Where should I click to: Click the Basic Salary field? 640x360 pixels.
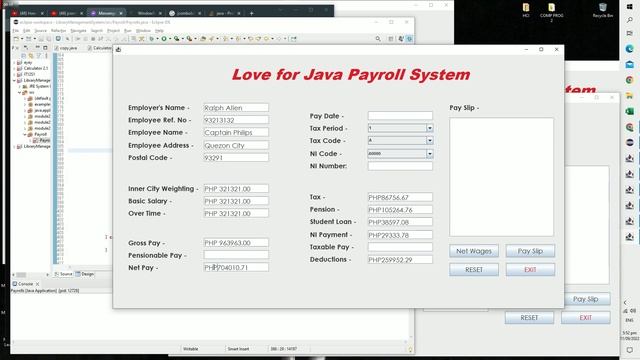tap(236, 201)
